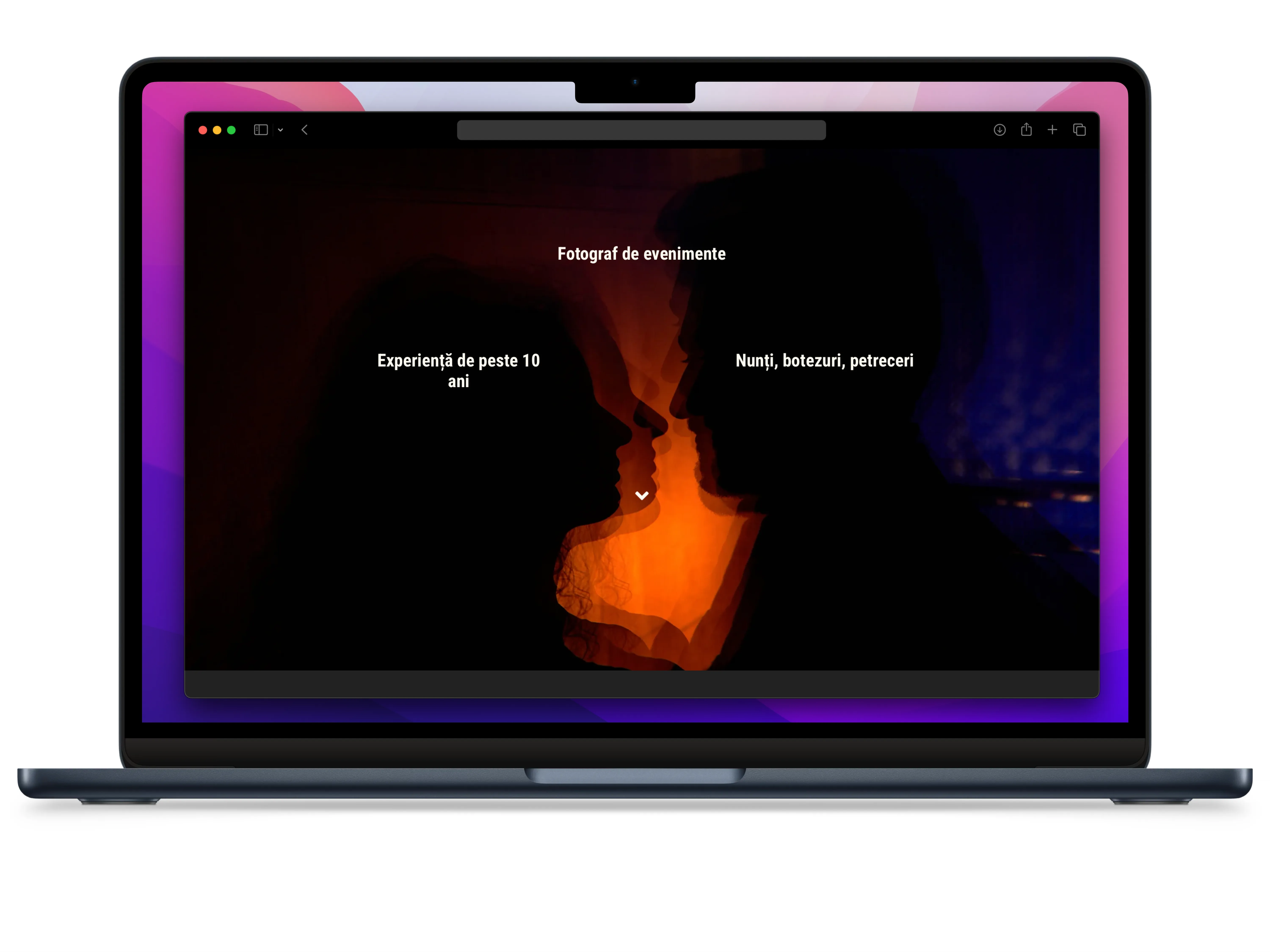Viewport: 1270px width, 952px height.
Task: Select the "Experiență de peste 10 ani" text
Action: [x=458, y=371]
